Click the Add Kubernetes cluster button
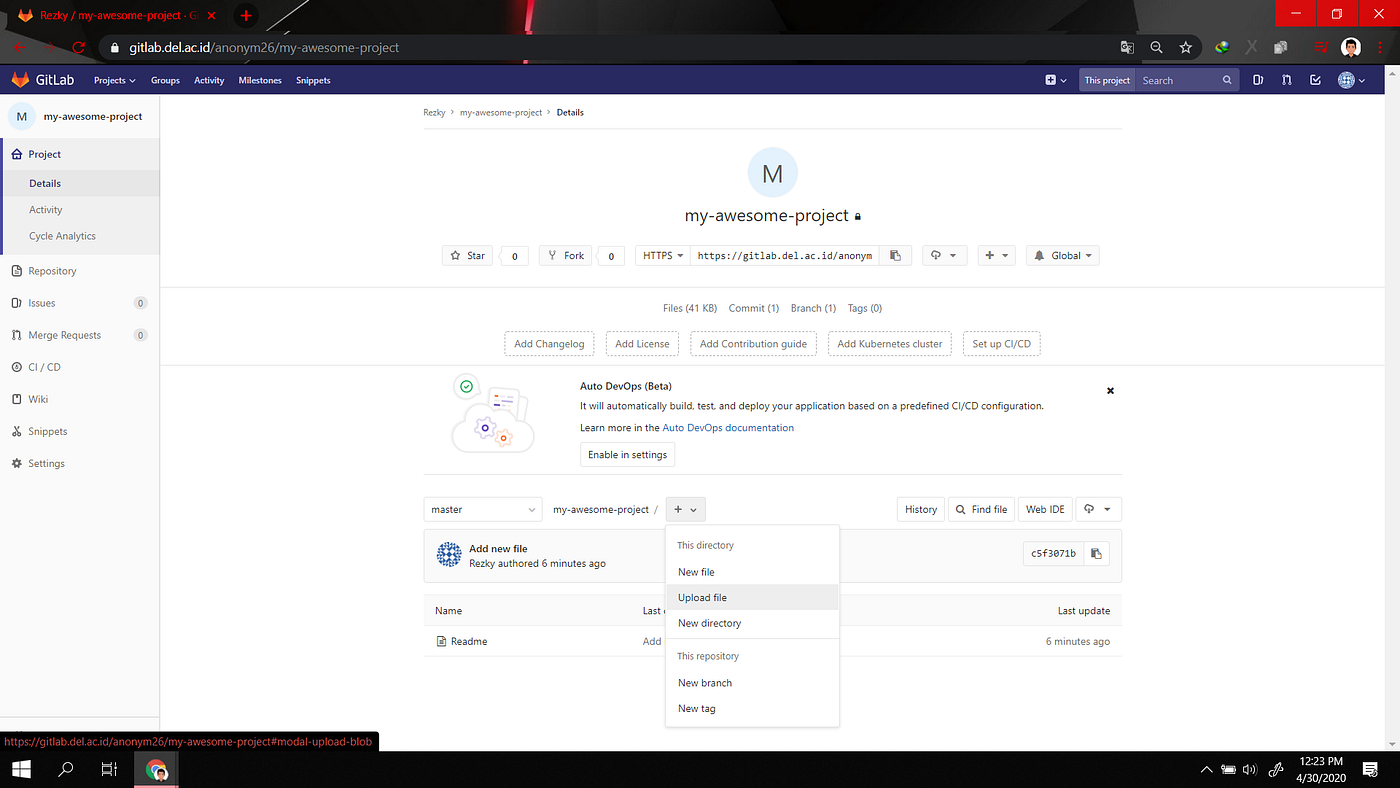The height and width of the screenshot is (788, 1400). [890, 344]
